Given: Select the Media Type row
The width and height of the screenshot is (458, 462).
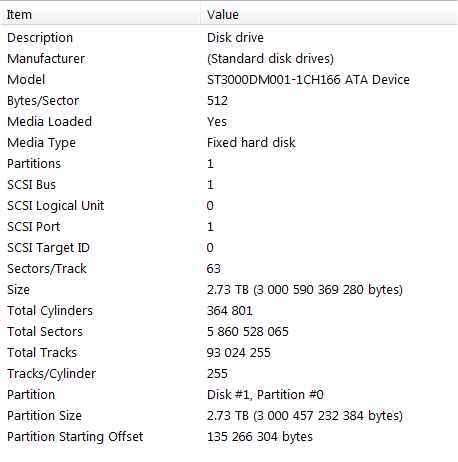Looking at the screenshot, I should tap(229, 143).
